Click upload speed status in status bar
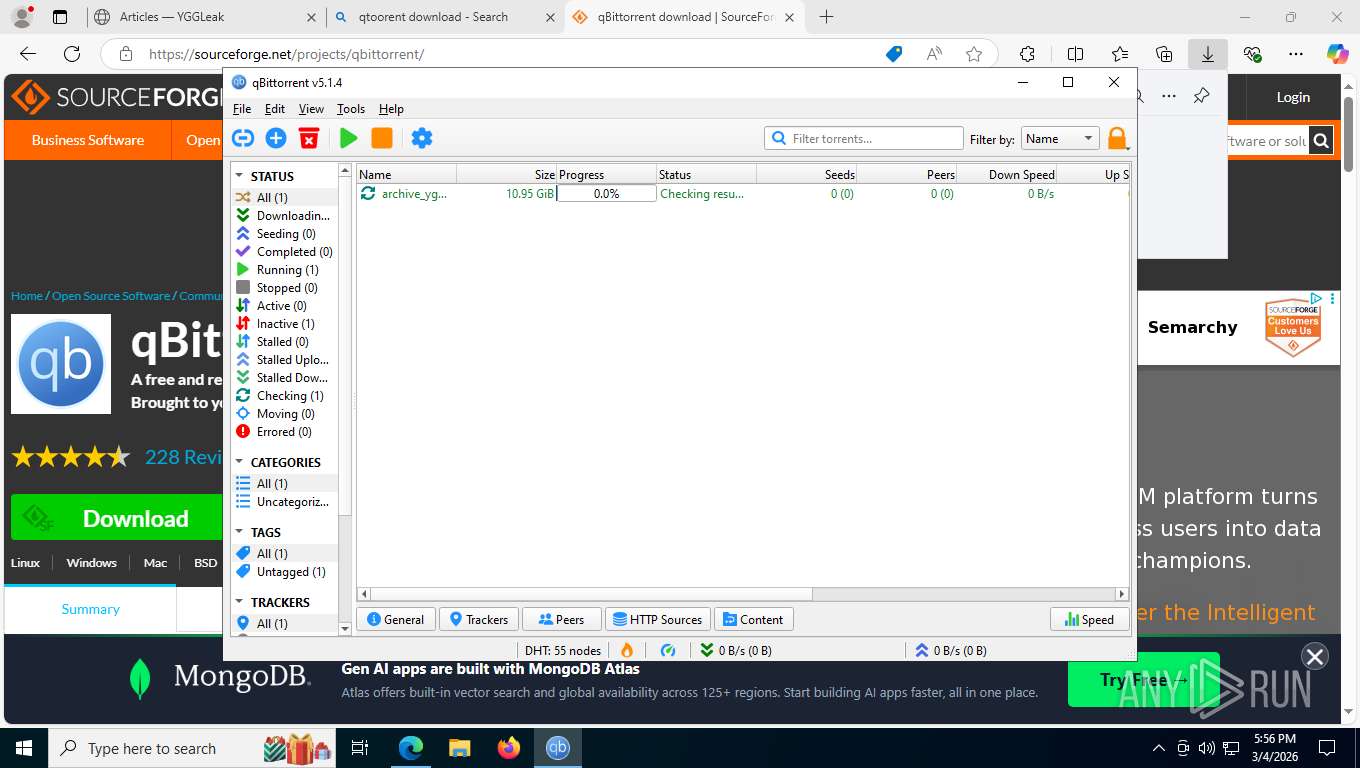The height and width of the screenshot is (768, 1360). click(x=951, y=650)
